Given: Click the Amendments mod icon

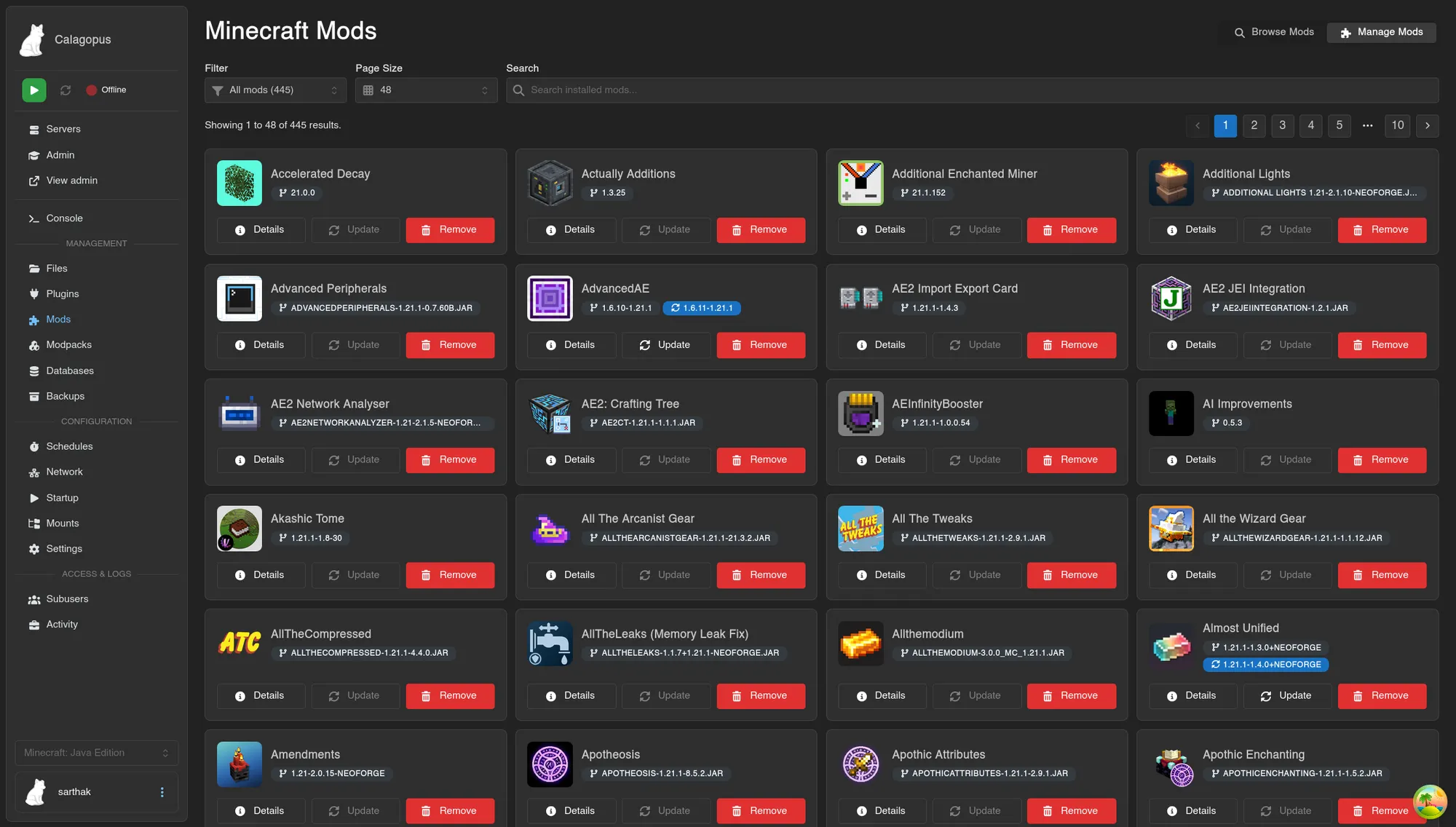Looking at the screenshot, I should (240, 764).
